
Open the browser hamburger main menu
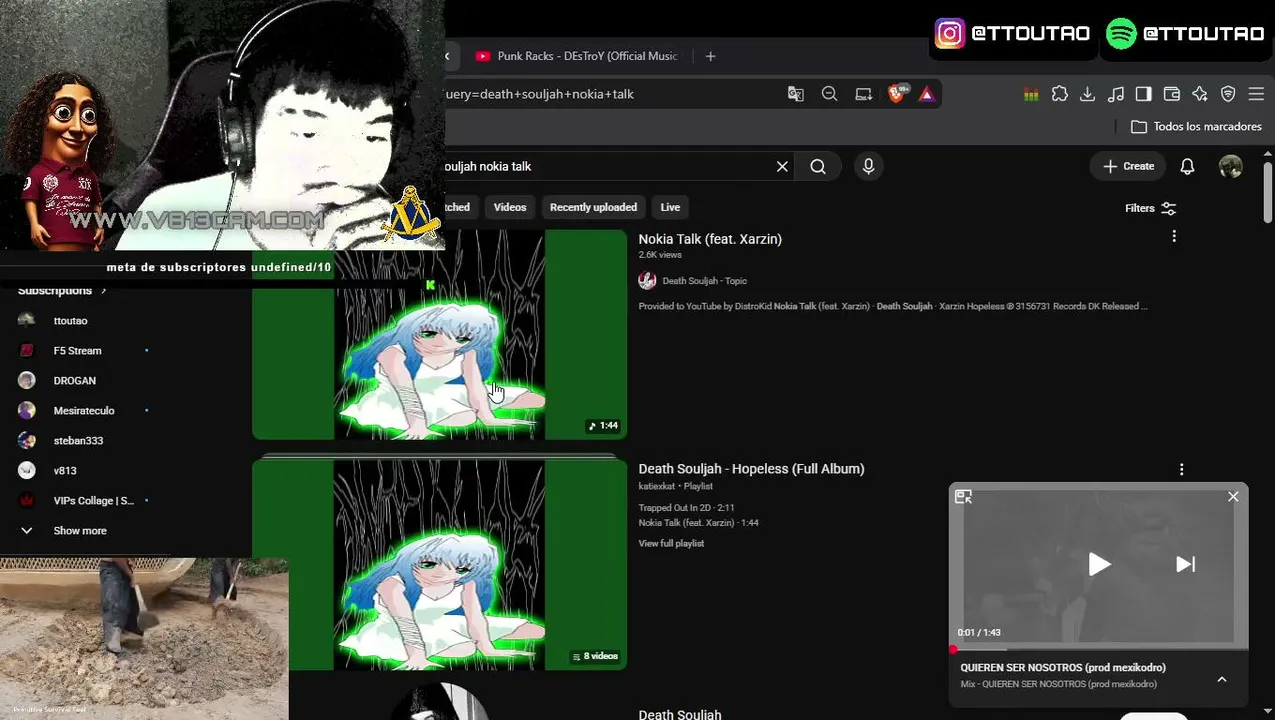tap(1256, 94)
